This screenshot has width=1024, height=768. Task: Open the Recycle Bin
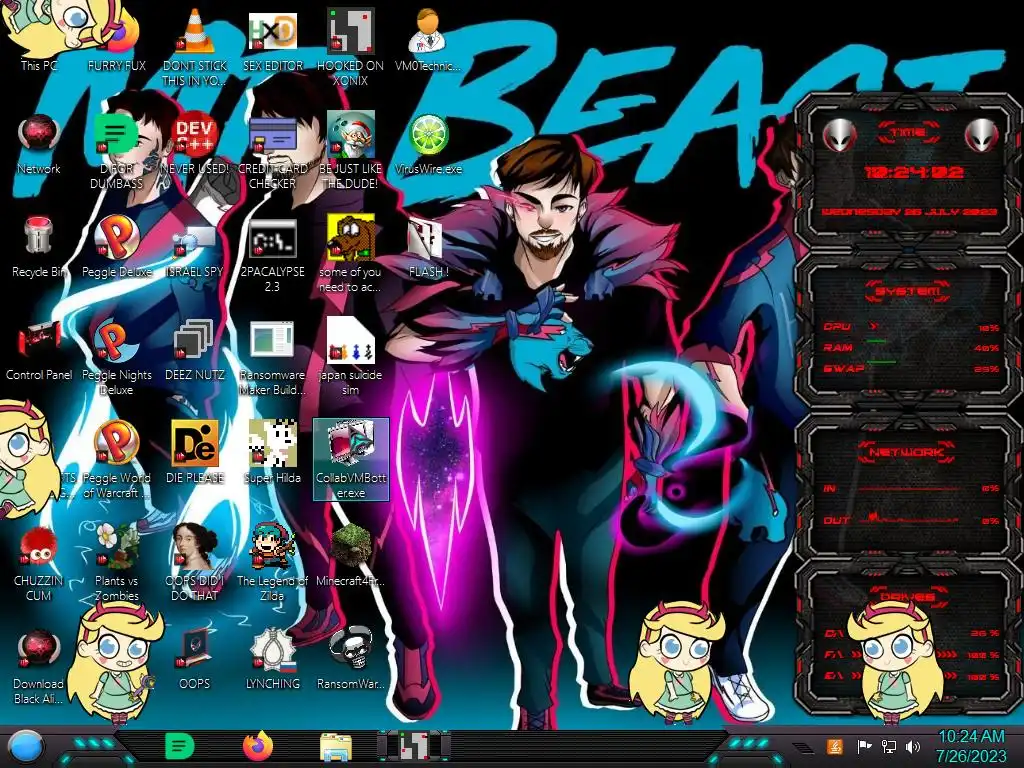point(39,247)
